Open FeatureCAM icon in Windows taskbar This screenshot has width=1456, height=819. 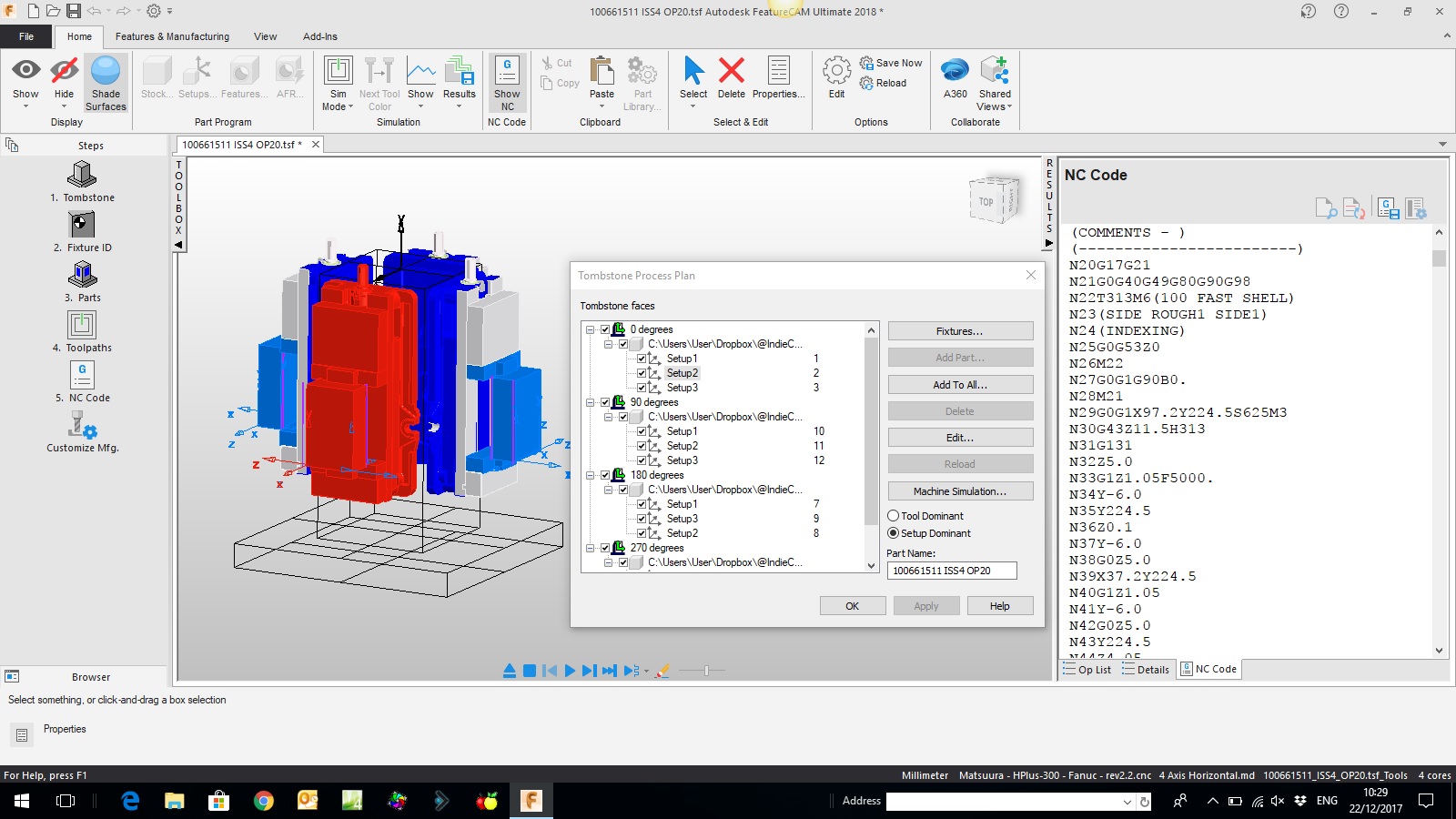click(531, 801)
